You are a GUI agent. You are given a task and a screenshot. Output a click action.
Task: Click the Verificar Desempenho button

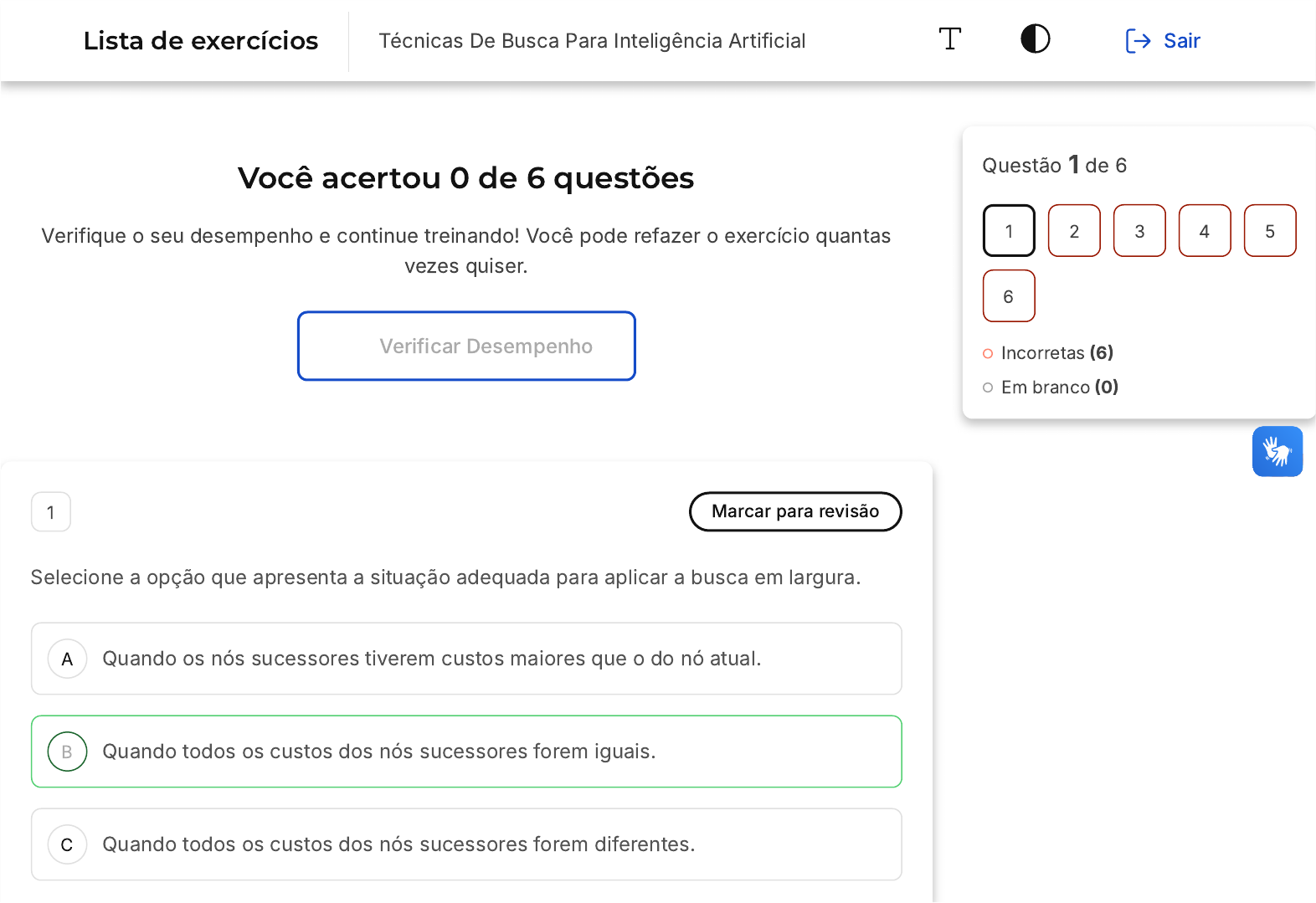click(466, 346)
